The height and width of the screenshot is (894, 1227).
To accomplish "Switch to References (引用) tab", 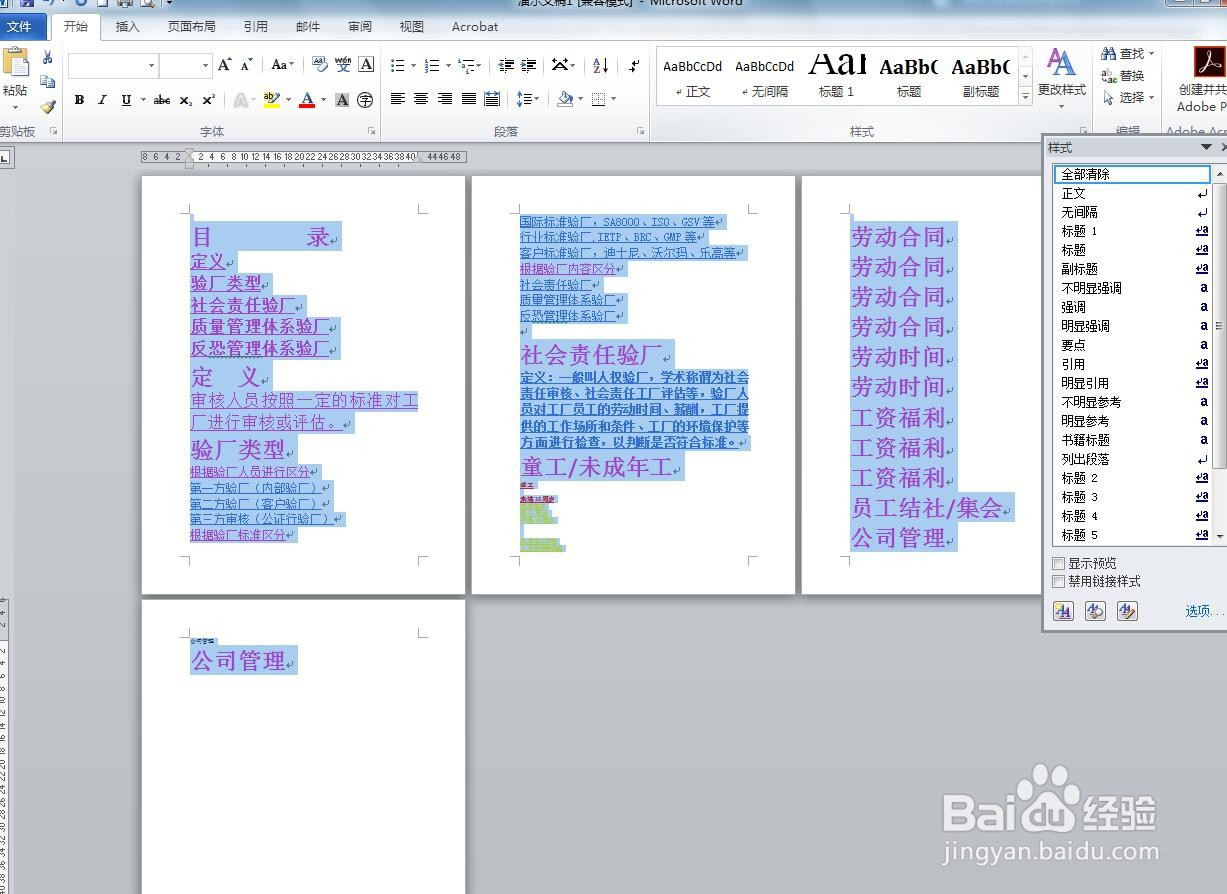I will coord(255,27).
